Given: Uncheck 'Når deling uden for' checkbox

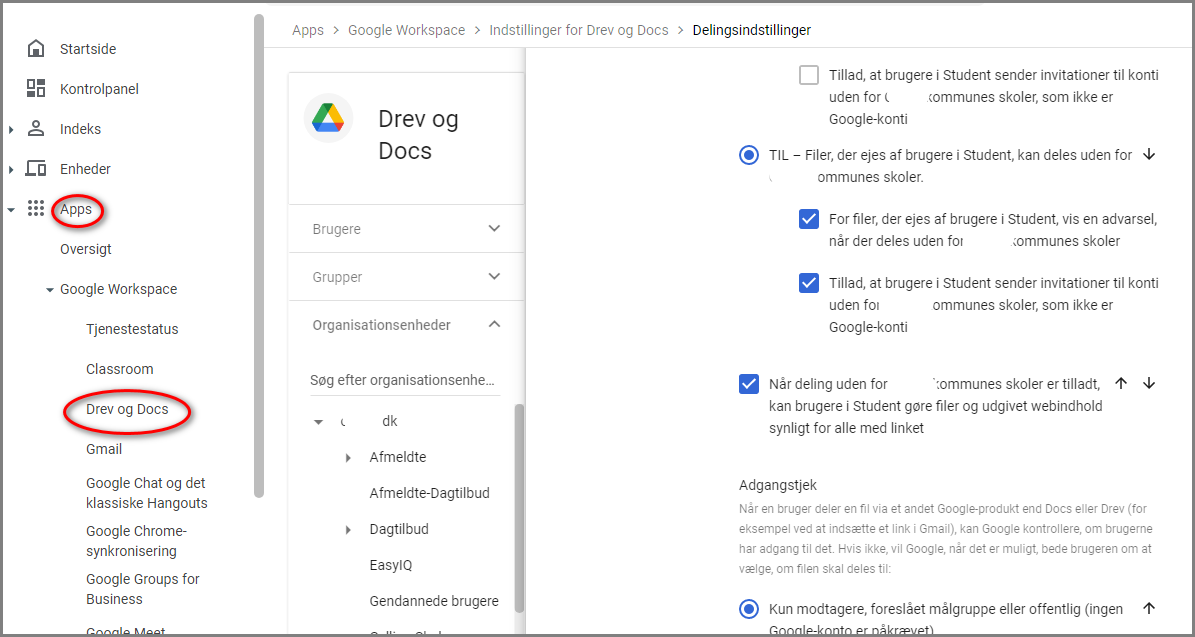Looking at the screenshot, I should point(748,383).
